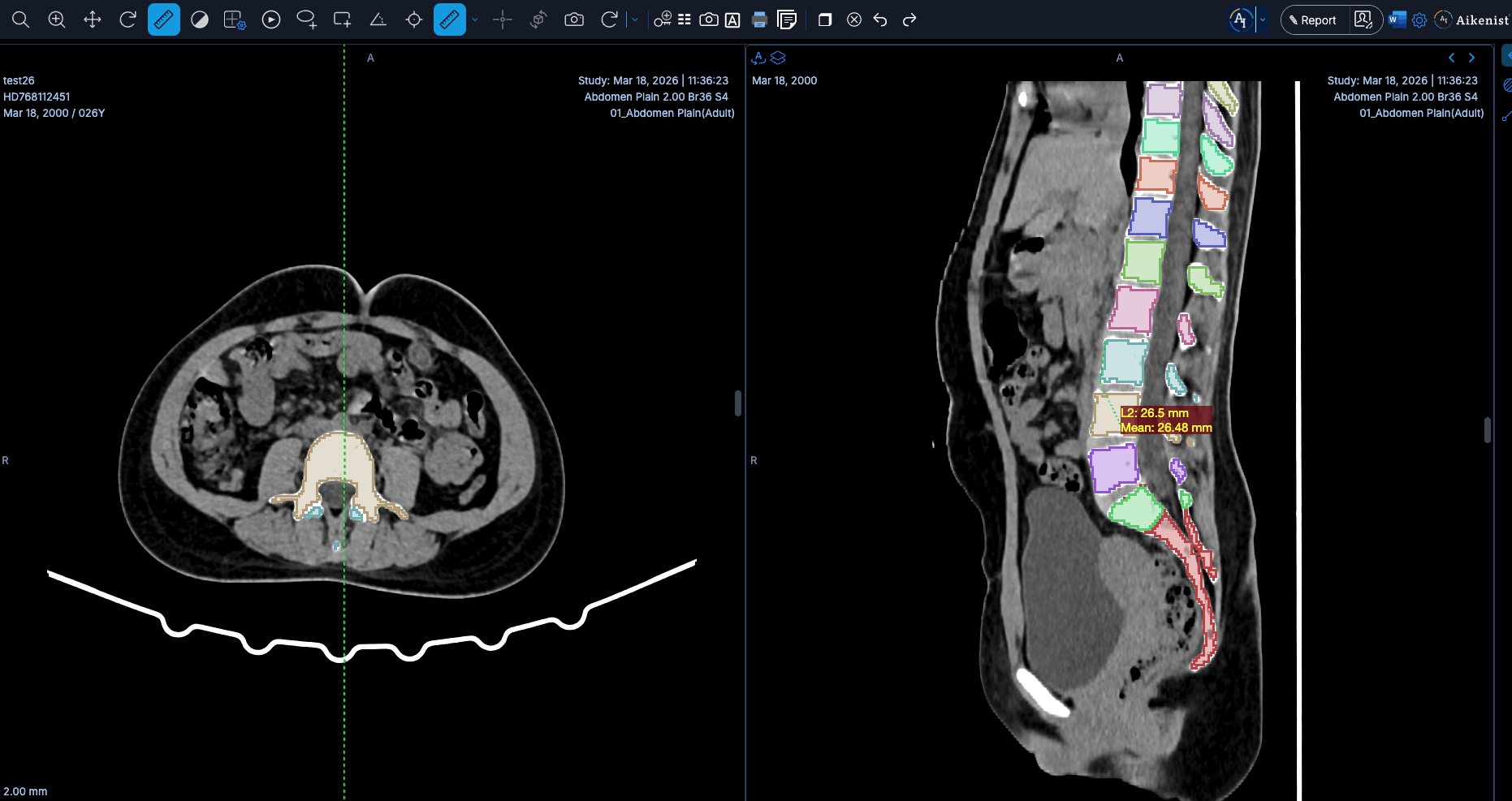Choose the angle measurement tool
Screen dimensions: 1512x801
click(378, 19)
